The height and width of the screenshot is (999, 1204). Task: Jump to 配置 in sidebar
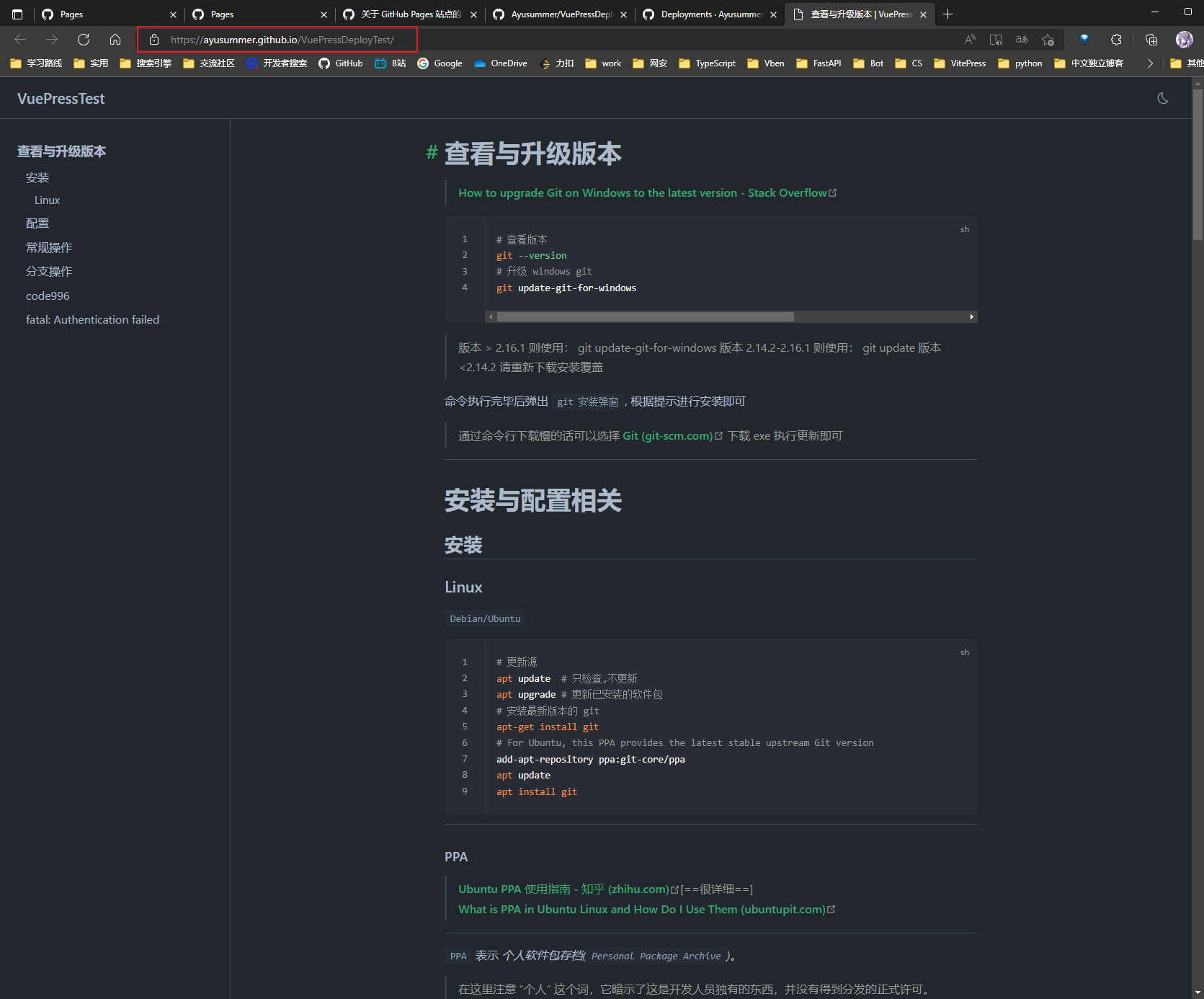click(x=37, y=223)
